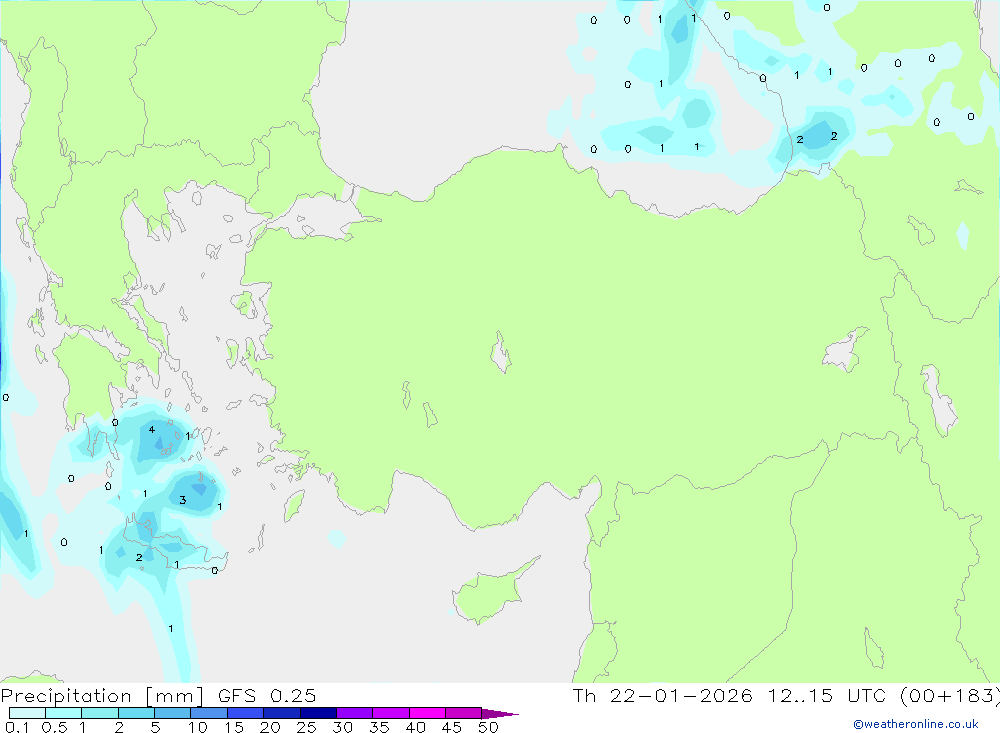Click the legend label '45'

click(452, 727)
